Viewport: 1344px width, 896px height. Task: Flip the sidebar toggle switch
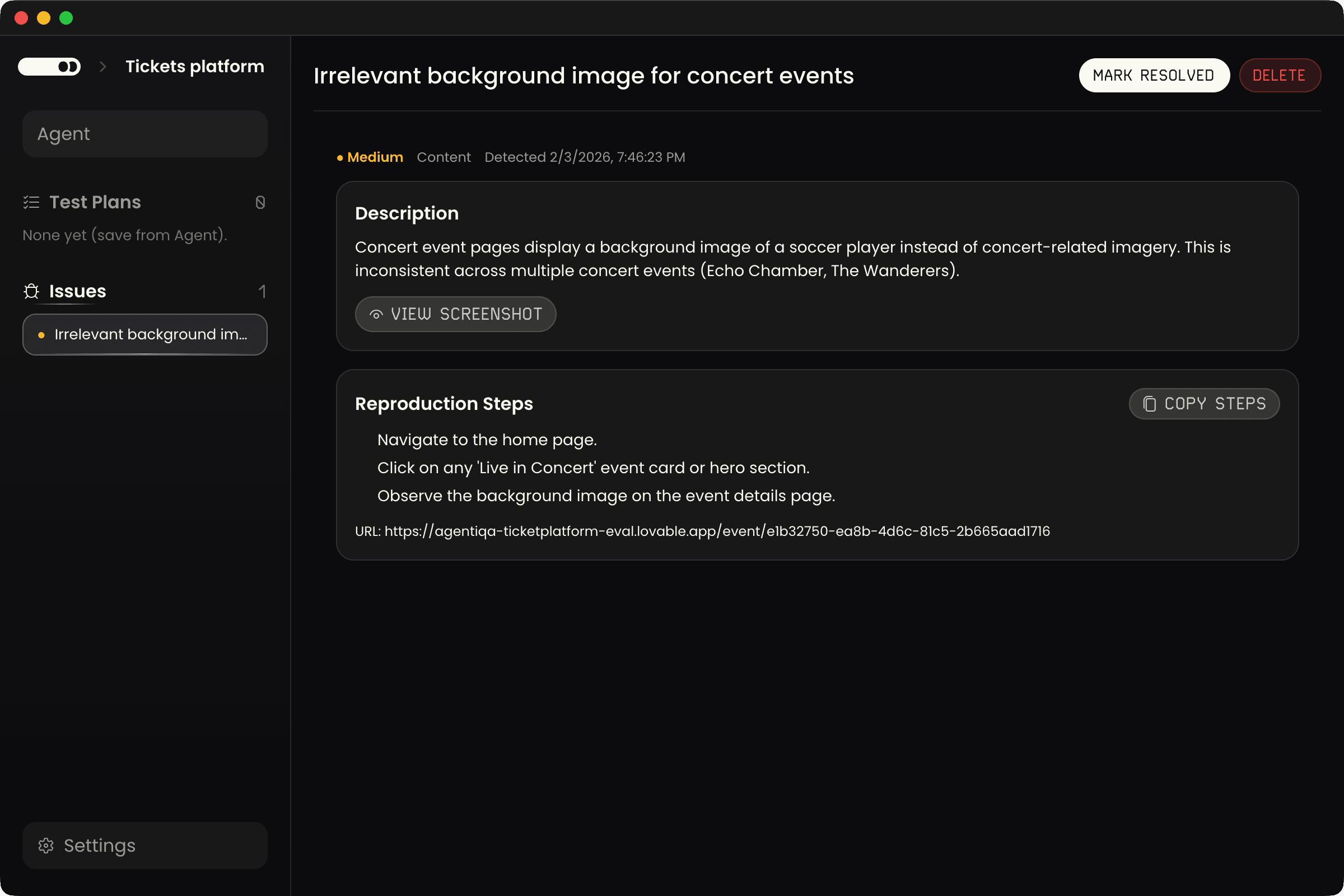coord(49,66)
